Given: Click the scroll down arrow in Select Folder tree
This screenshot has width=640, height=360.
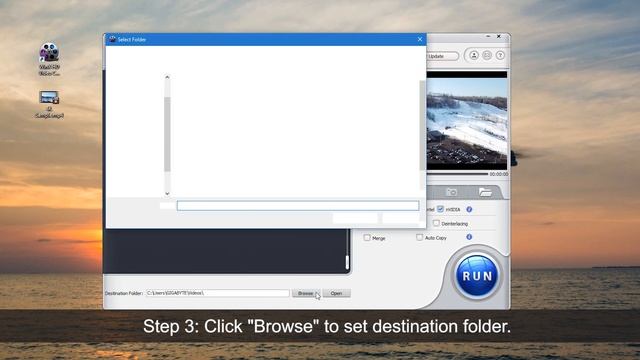Looking at the screenshot, I should (x=167, y=193).
